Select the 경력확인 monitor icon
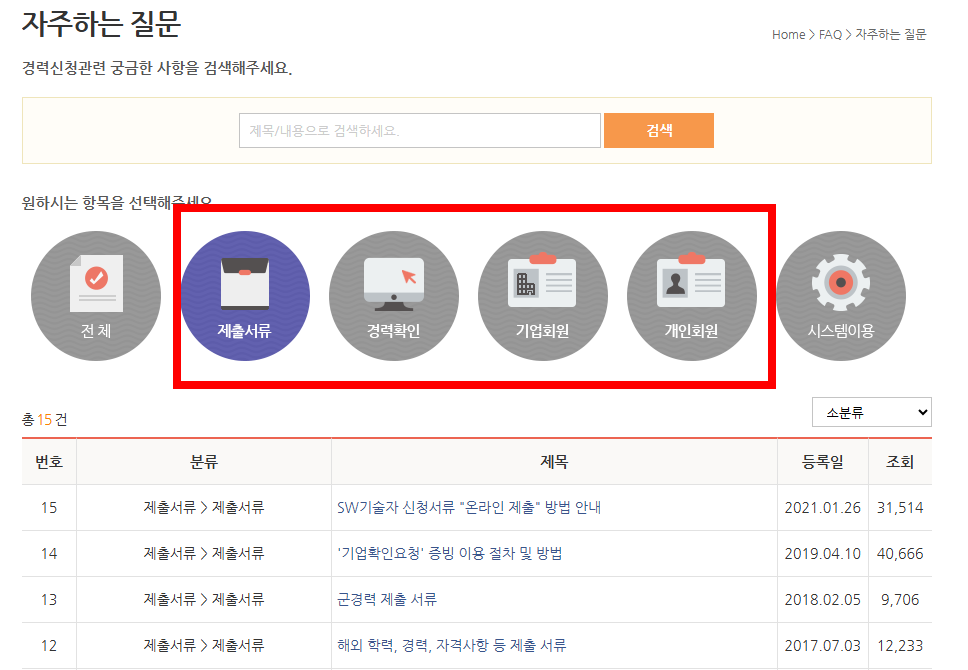 [x=394, y=296]
